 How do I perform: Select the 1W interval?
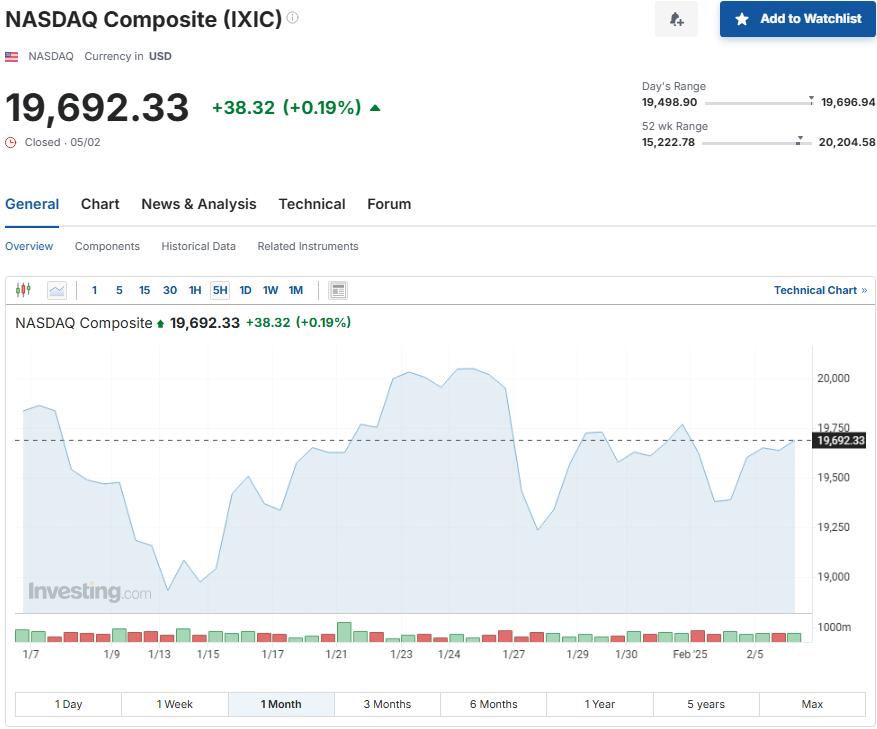pos(271,290)
